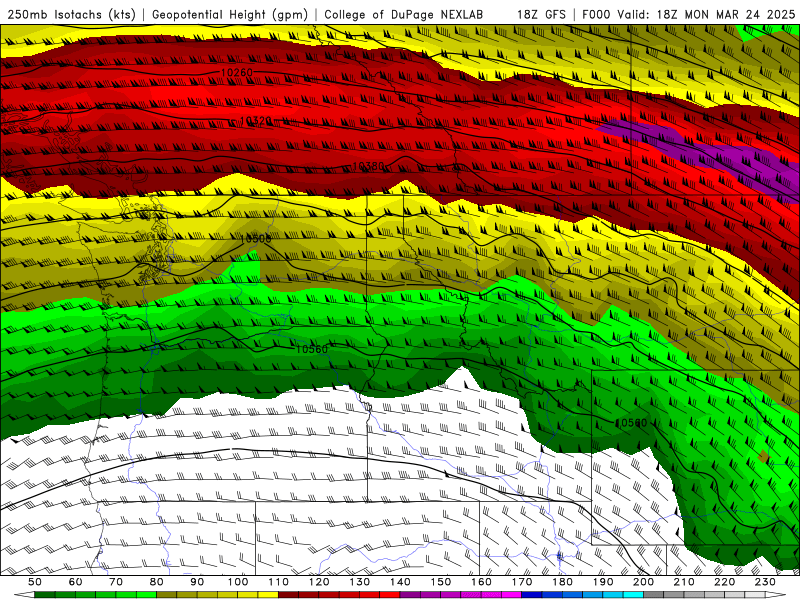Select the 180 knot colorbar tick label
The width and height of the screenshot is (800, 600).
pyautogui.click(x=562, y=582)
